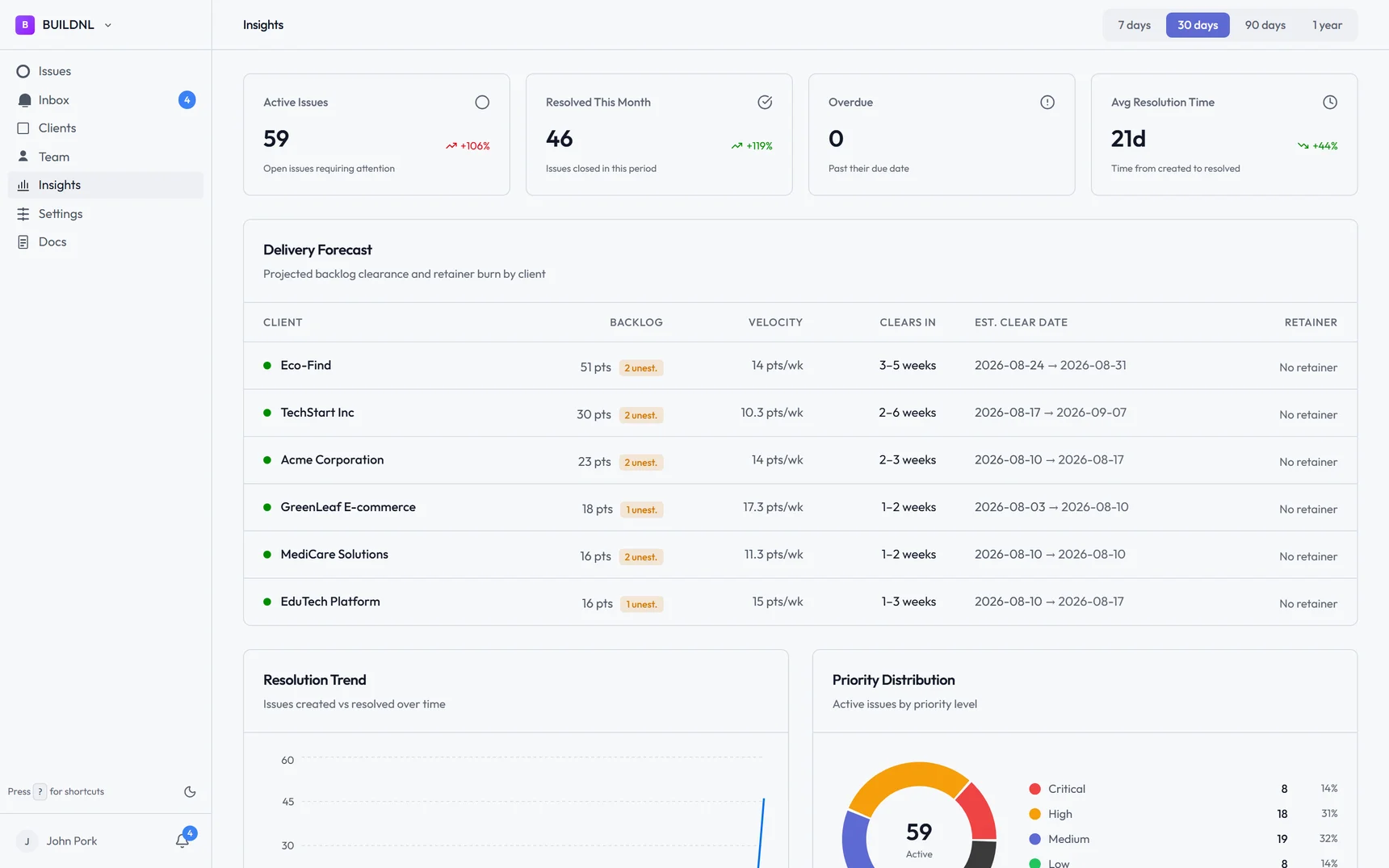The height and width of the screenshot is (868, 1389).
Task: Click the Avg Resolution Time clock icon
Action: pyautogui.click(x=1330, y=103)
